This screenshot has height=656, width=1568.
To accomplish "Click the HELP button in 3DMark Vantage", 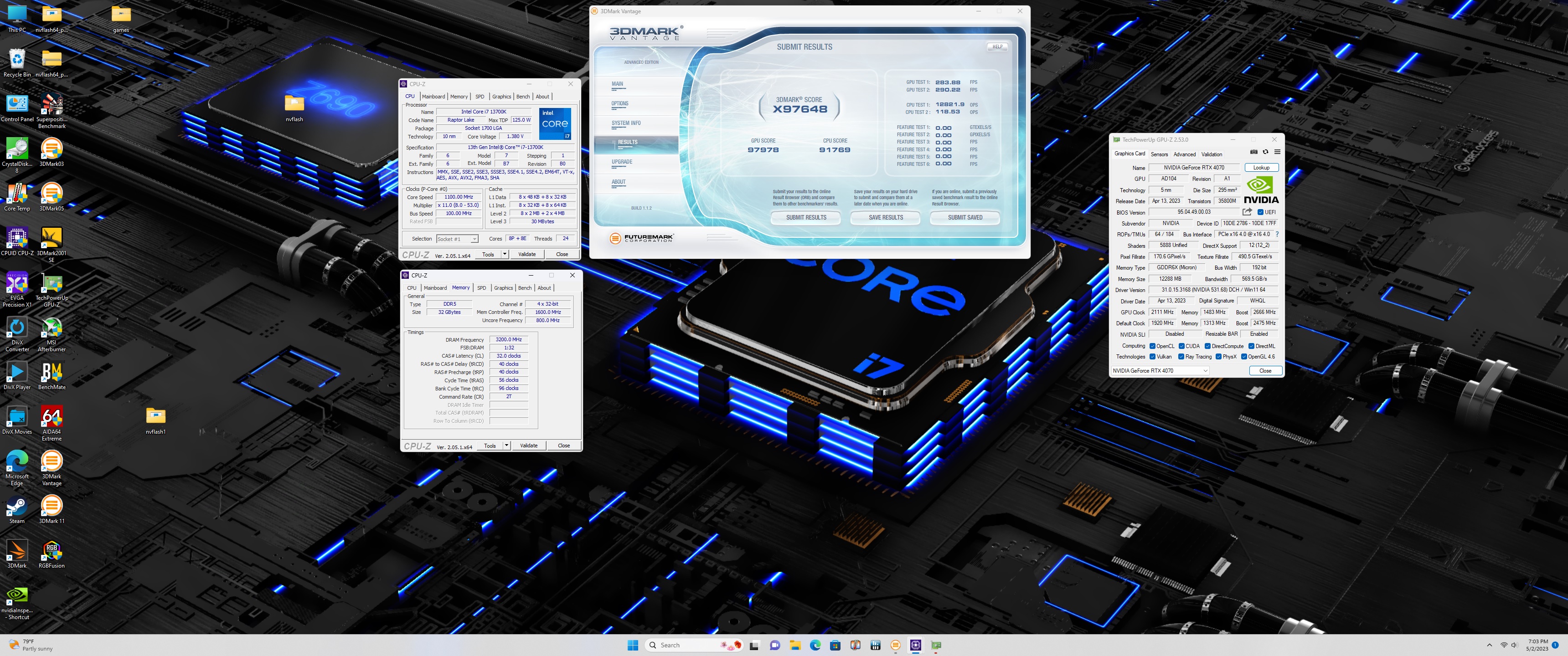I will (x=997, y=47).
